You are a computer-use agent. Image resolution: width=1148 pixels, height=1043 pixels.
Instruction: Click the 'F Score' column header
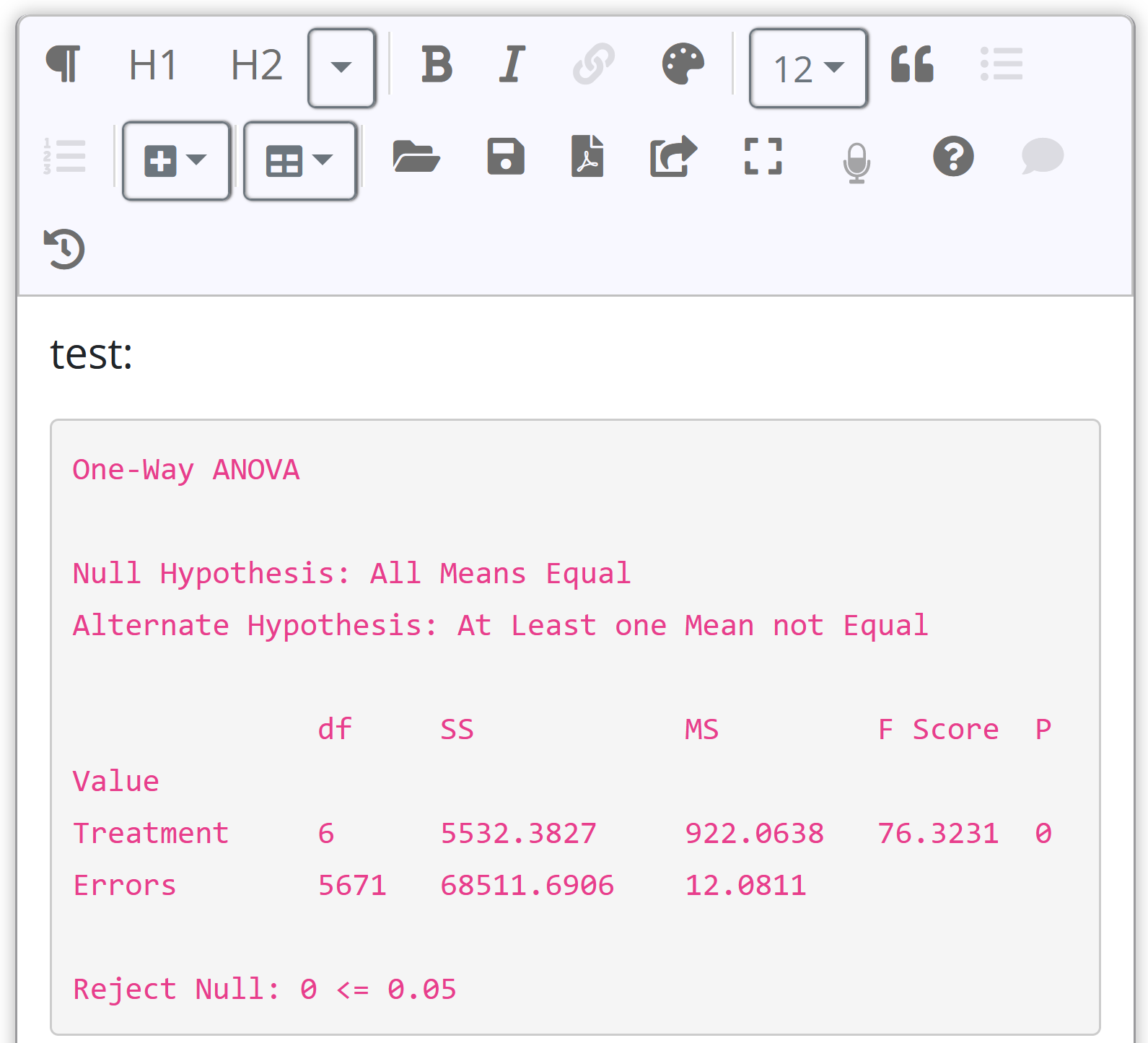click(x=939, y=729)
